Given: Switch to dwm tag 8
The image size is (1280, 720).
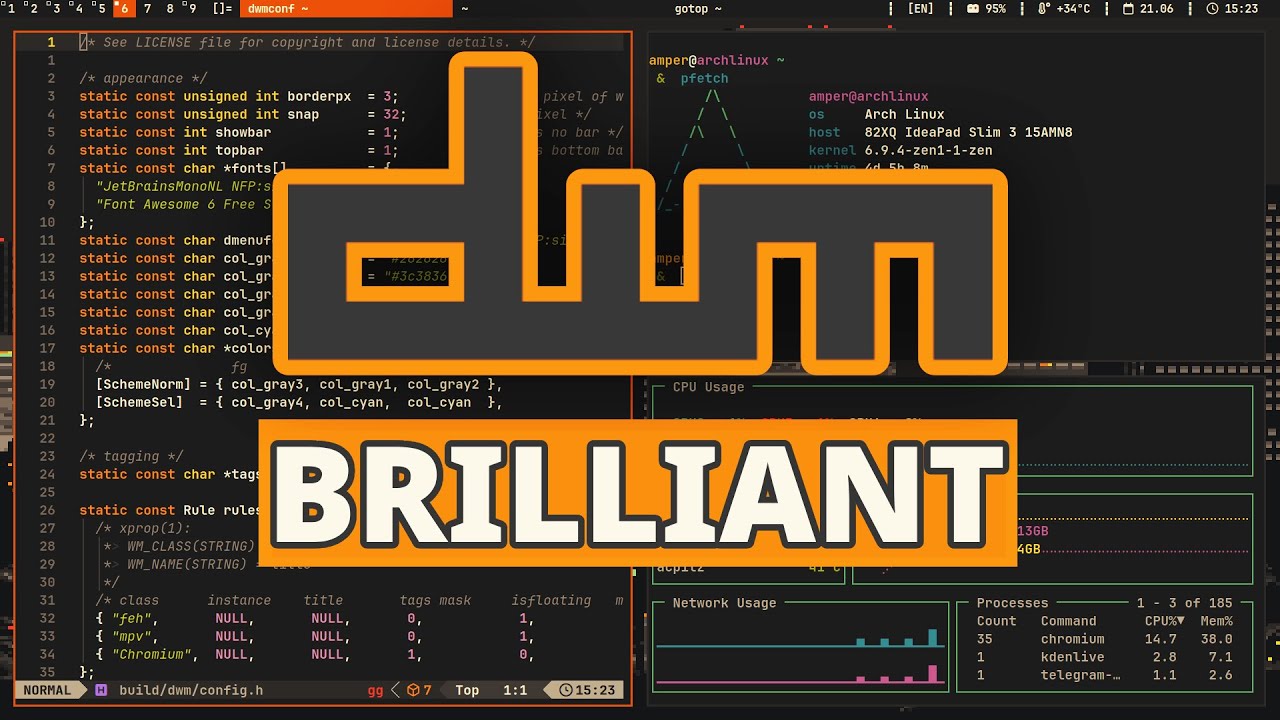Looking at the screenshot, I should [169, 8].
